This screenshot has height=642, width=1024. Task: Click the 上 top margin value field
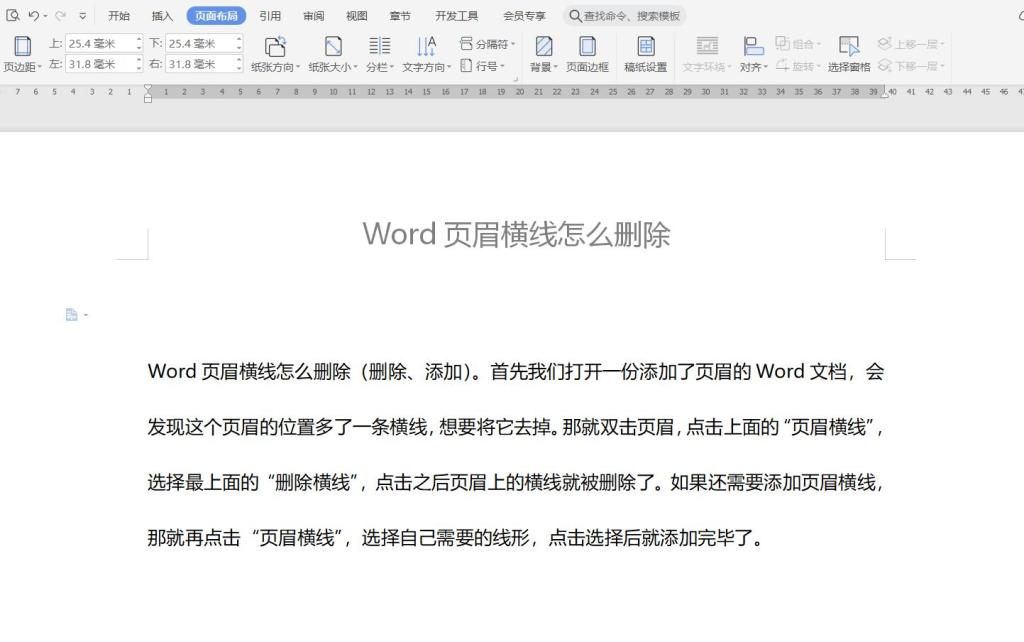pyautogui.click(x=98, y=44)
